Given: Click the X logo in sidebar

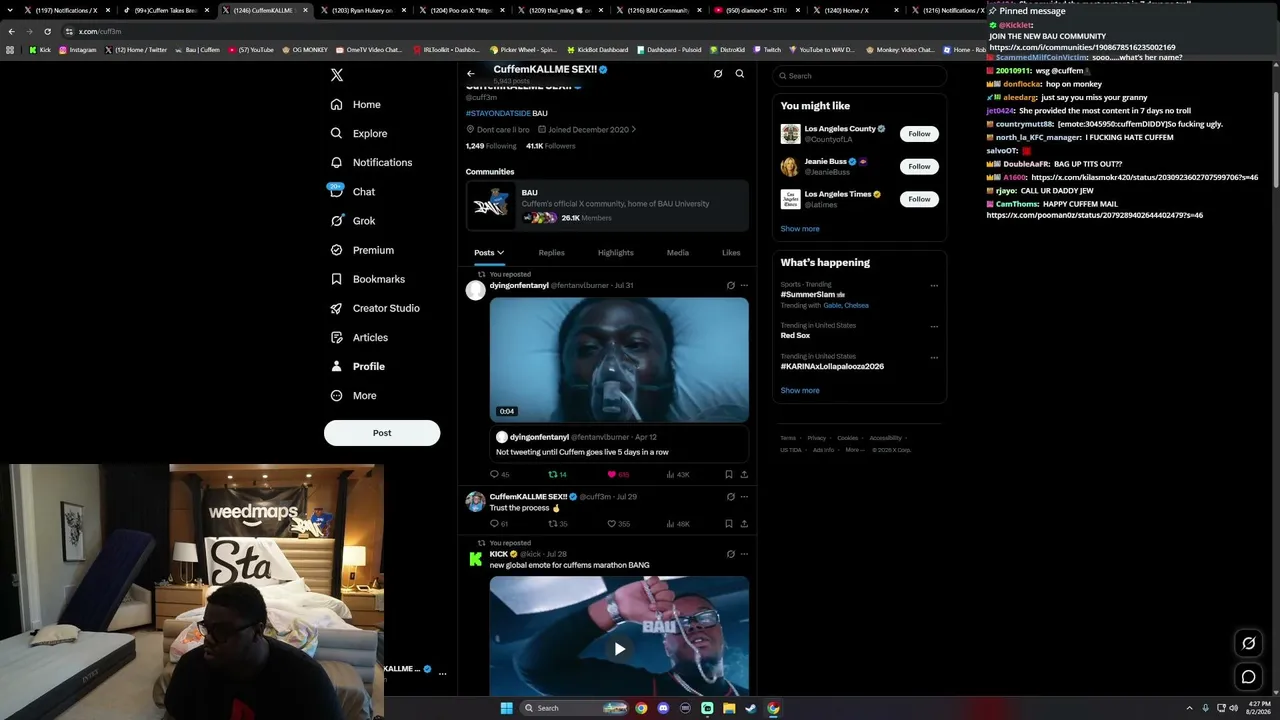Looking at the screenshot, I should coord(337,75).
